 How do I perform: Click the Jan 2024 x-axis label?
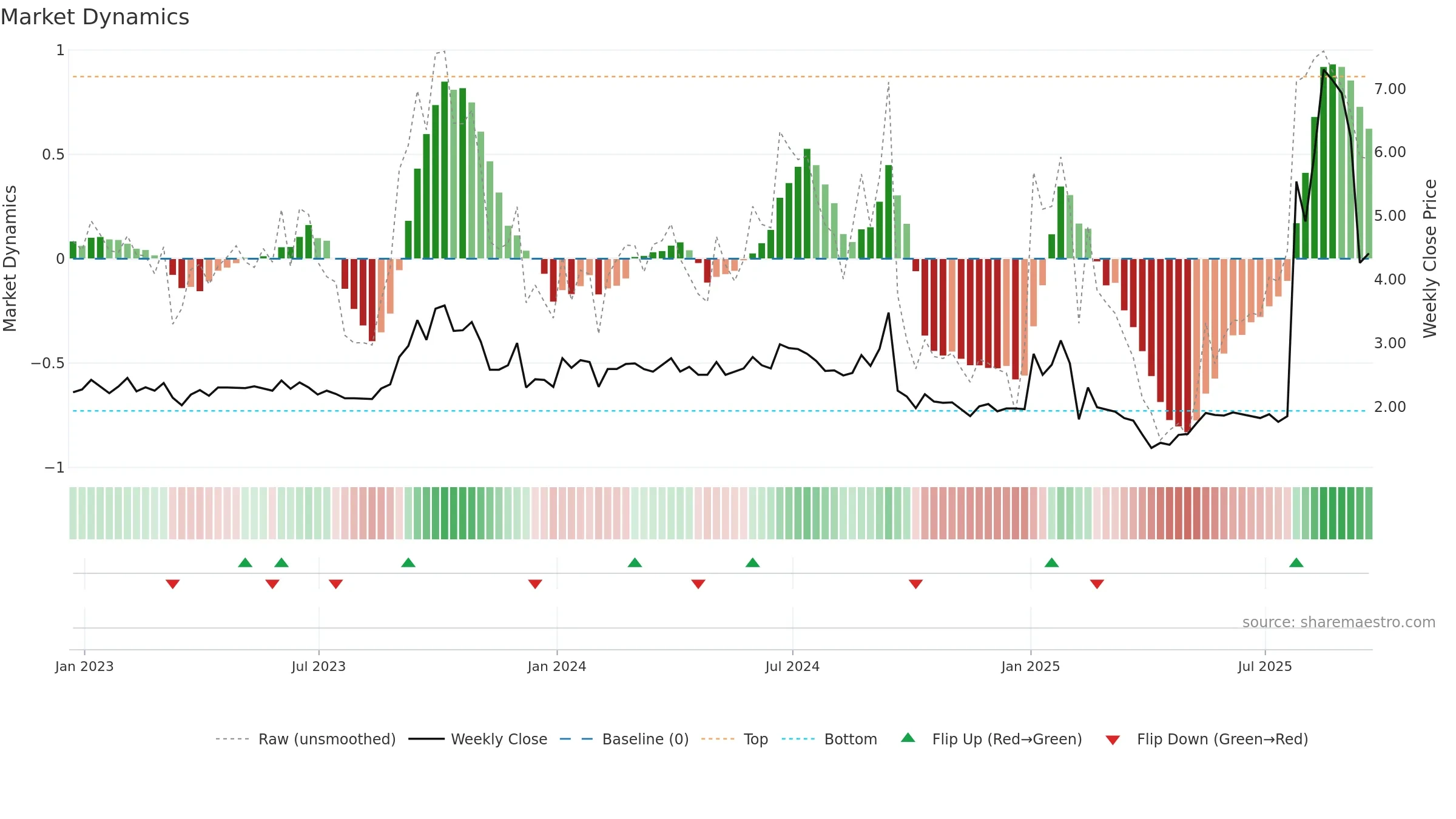pos(557,666)
